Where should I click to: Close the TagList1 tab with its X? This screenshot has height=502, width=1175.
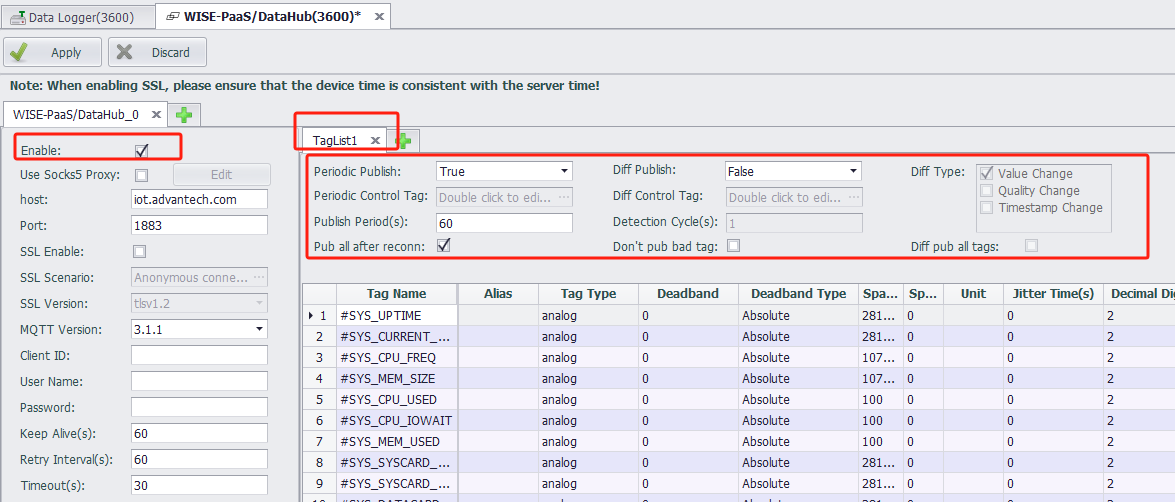pos(375,141)
